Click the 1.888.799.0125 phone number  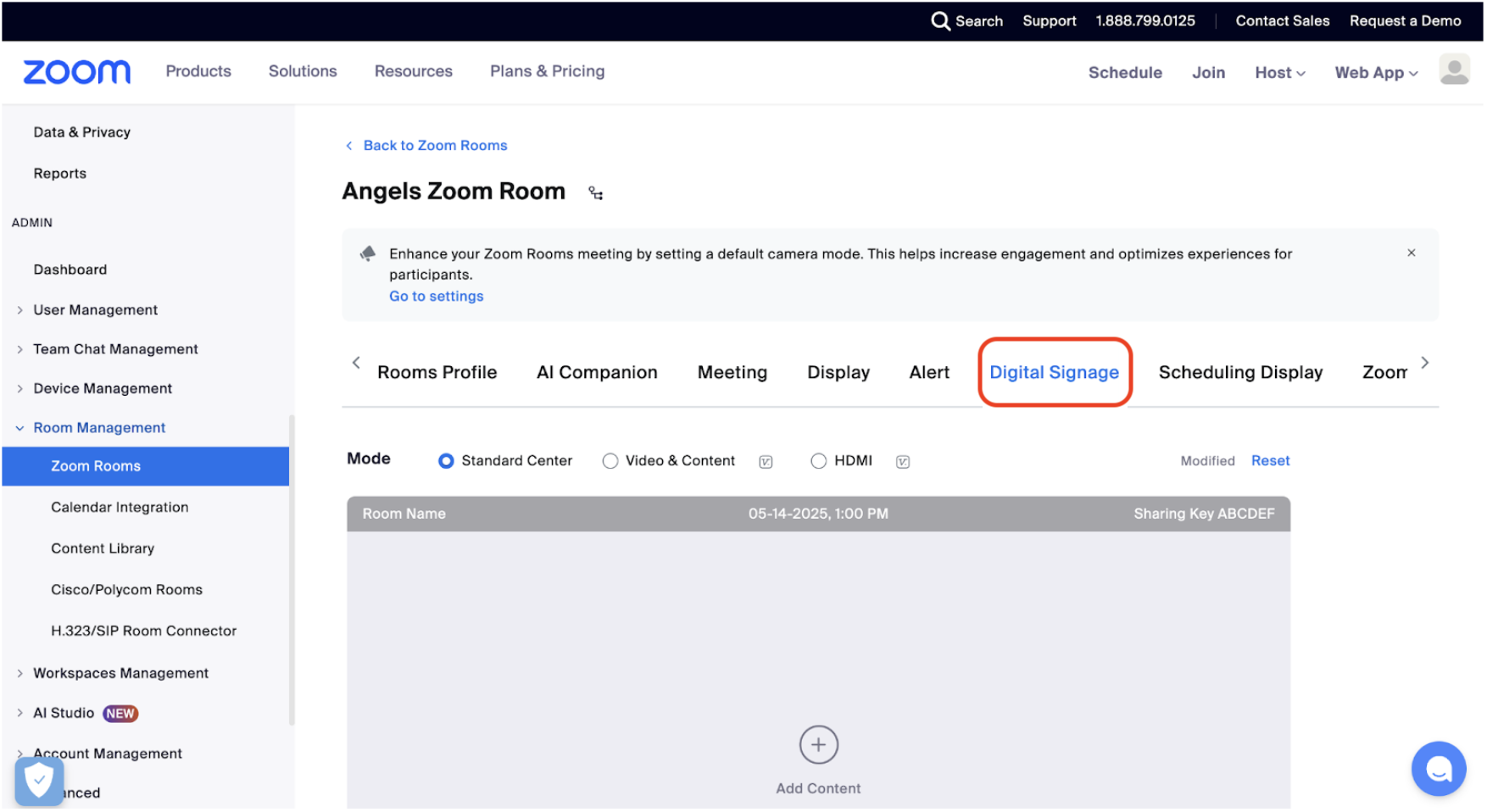pyautogui.click(x=1144, y=21)
